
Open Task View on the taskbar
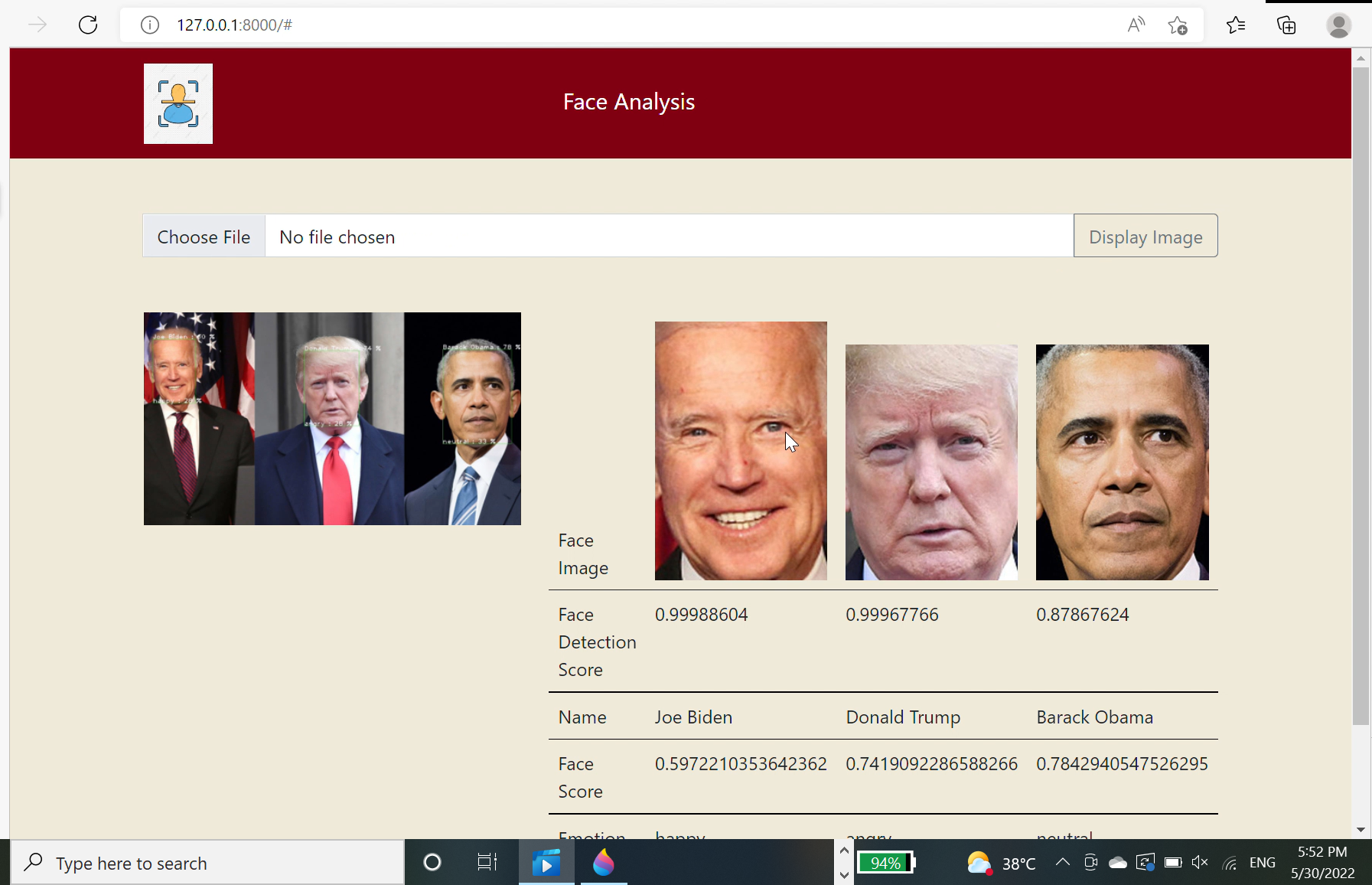(x=487, y=862)
